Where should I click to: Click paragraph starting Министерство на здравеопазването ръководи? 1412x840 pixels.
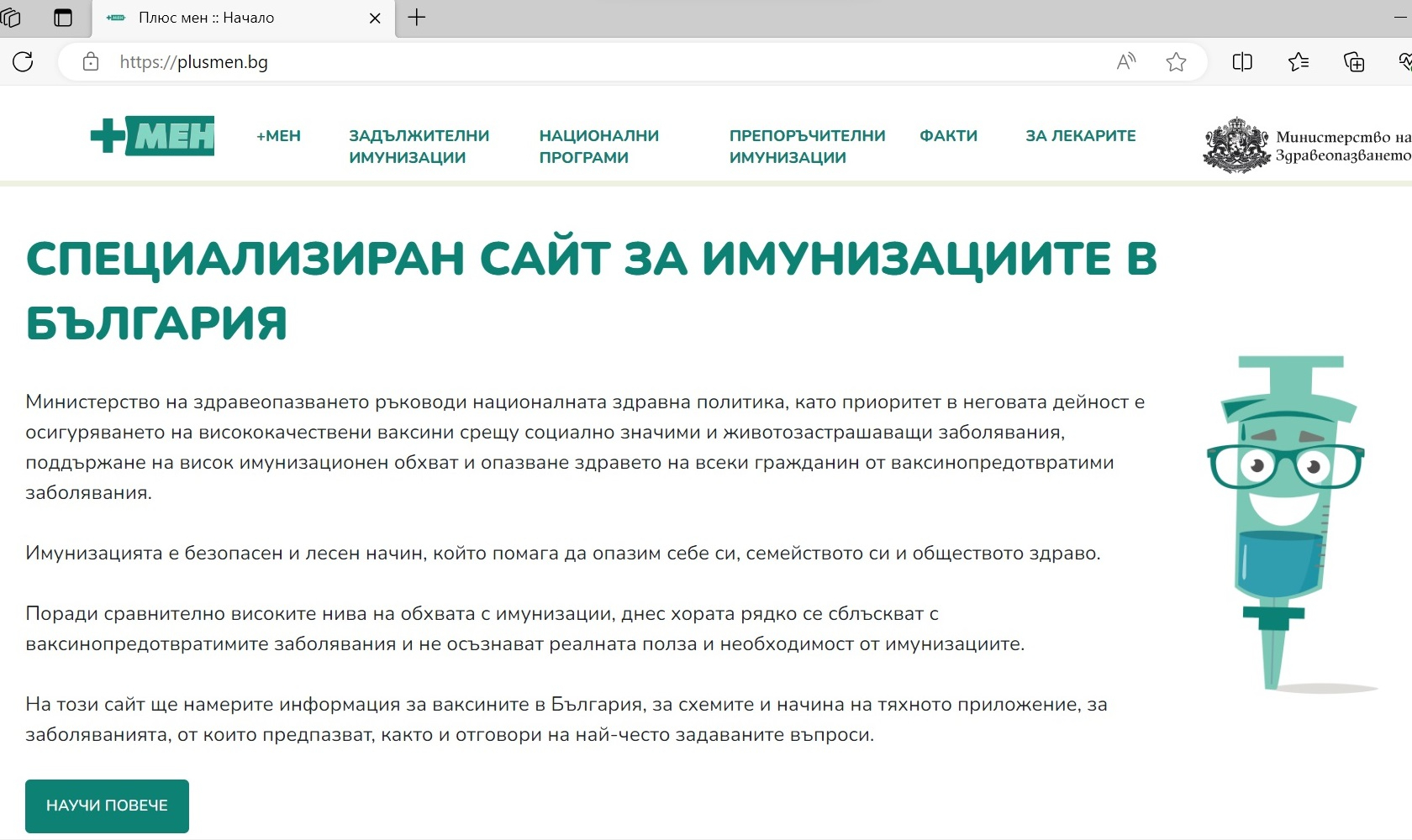point(585,447)
